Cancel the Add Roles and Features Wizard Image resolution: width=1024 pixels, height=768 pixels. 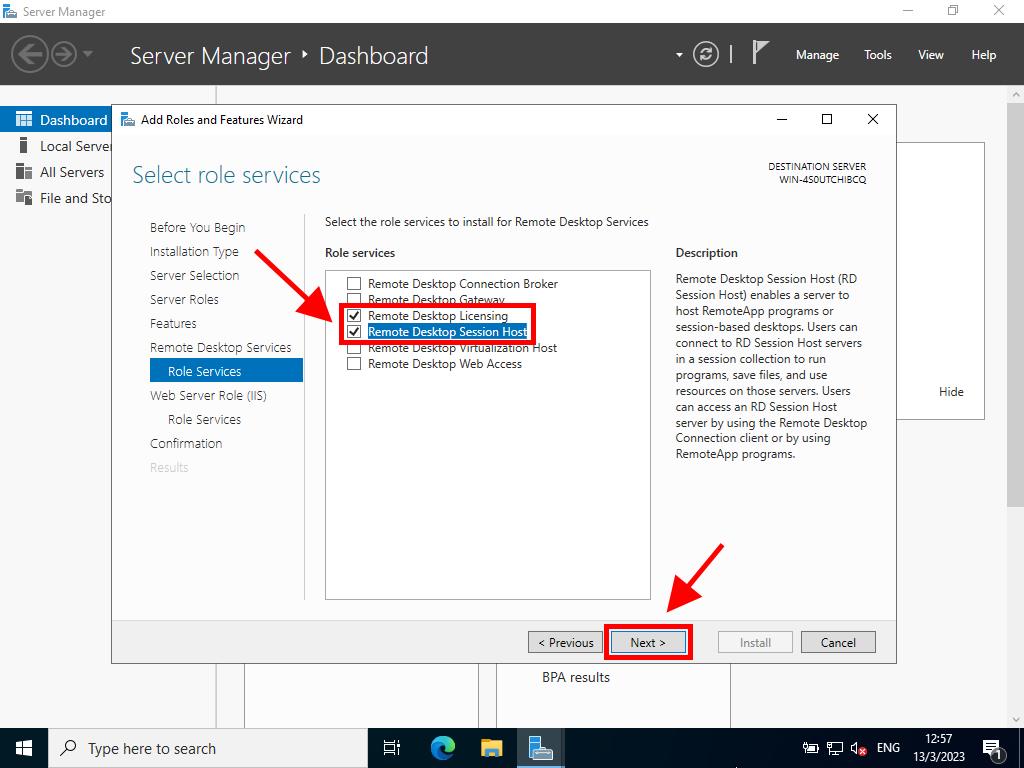tap(838, 643)
